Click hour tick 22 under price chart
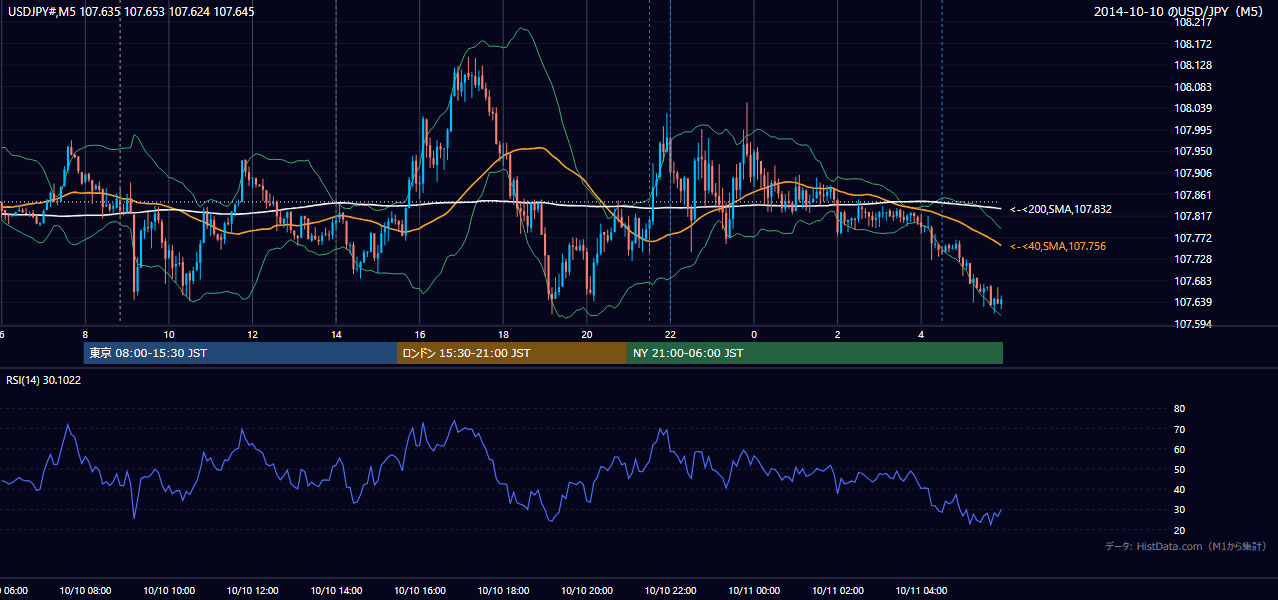 (x=670, y=334)
